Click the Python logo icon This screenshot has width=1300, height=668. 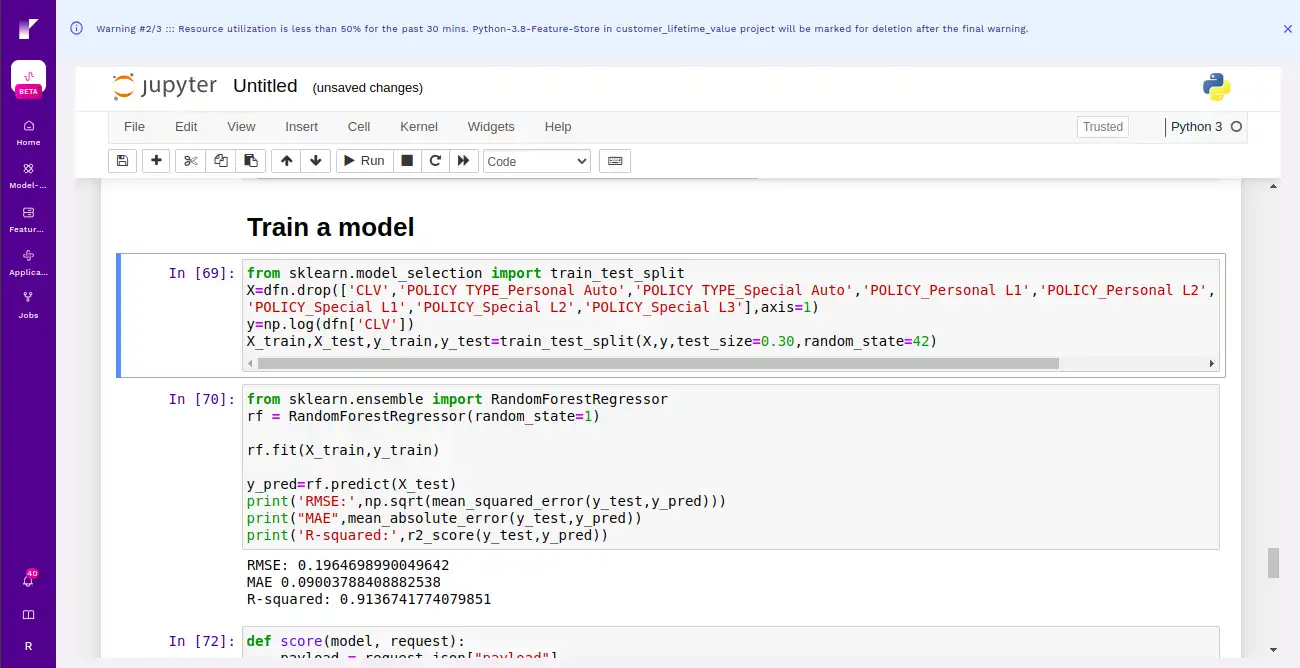tap(1217, 87)
